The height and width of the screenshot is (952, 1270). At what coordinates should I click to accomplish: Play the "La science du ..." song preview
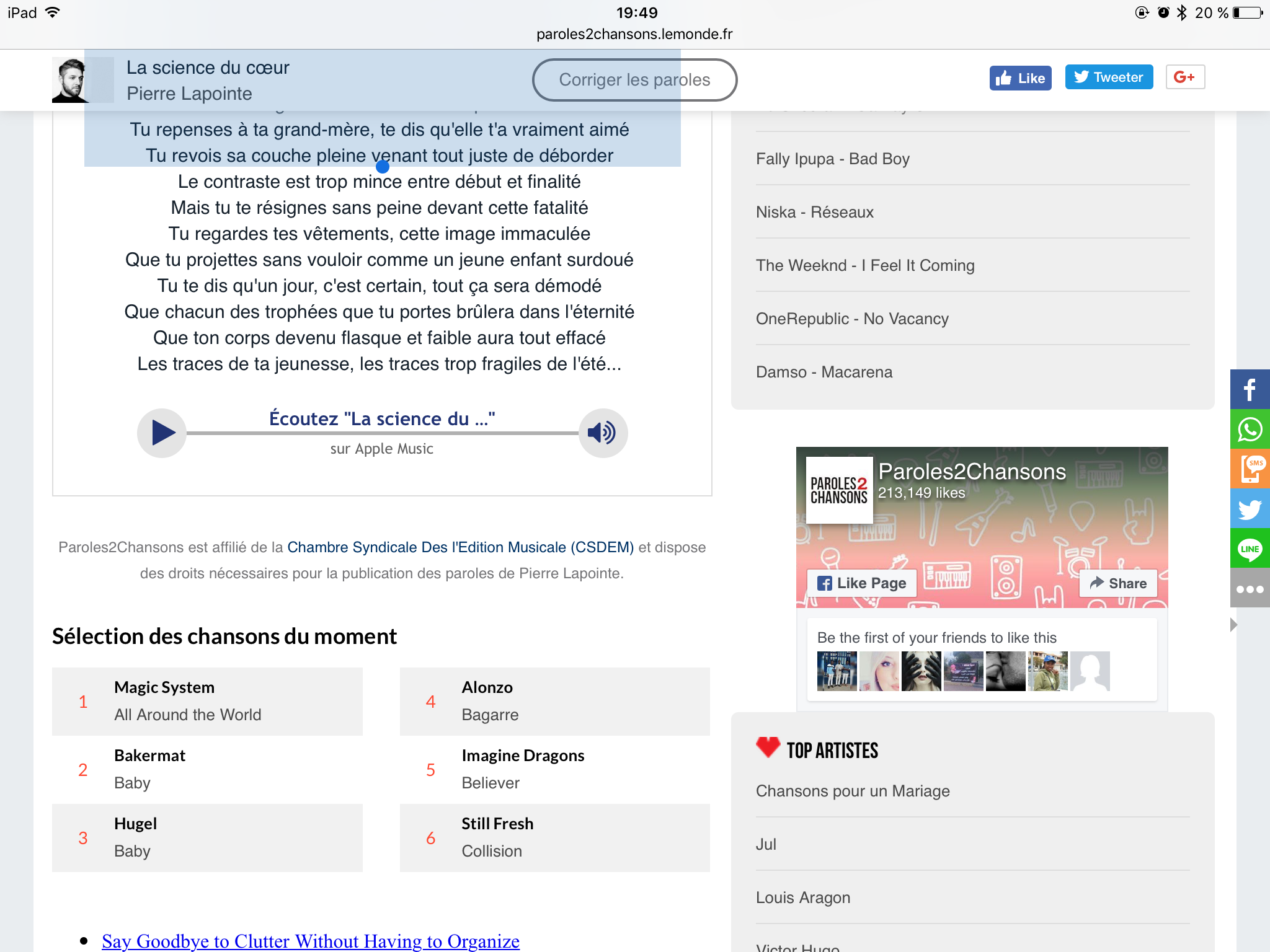pos(162,433)
